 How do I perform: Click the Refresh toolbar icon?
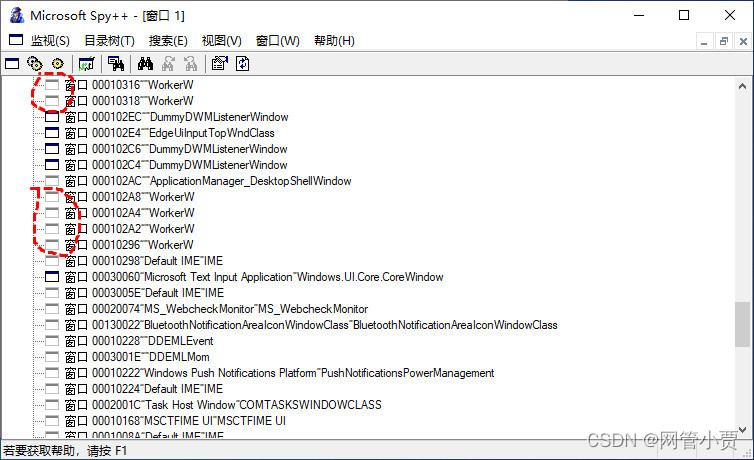tap(242, 63)
